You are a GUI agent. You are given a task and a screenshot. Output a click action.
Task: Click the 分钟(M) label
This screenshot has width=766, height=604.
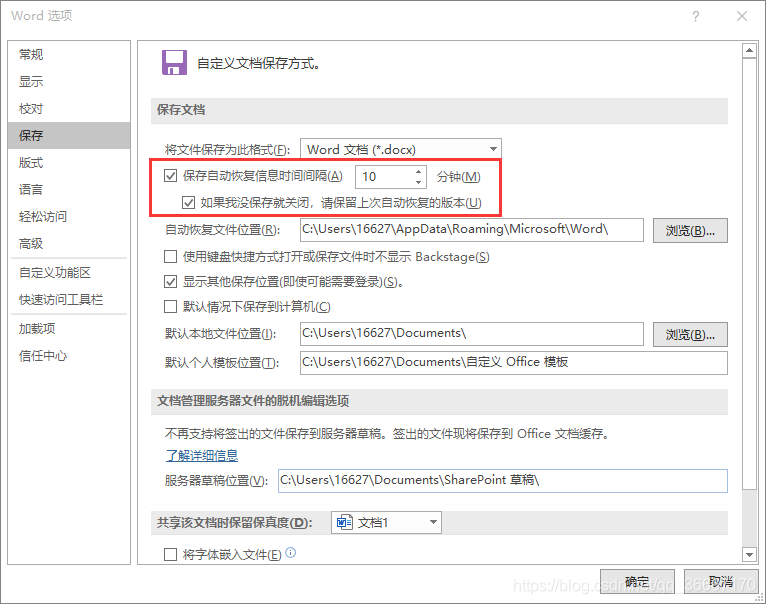[x=459, y=176]
